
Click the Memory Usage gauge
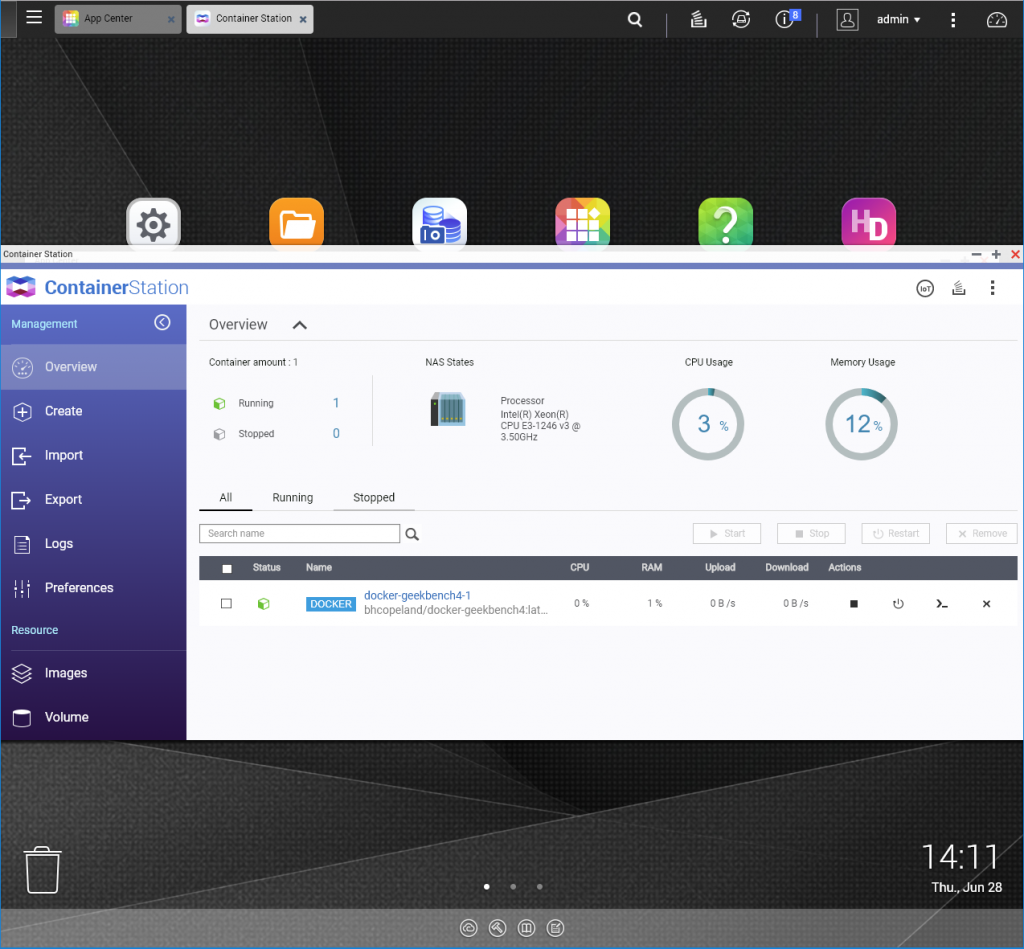[x=861, y=424]
